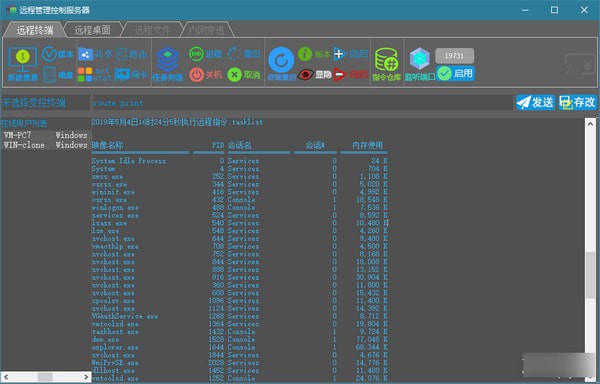Click the 共享 share icon
The width and height of the screenshot is (600, 384).
pyautogui.click(x=85, y=54)
